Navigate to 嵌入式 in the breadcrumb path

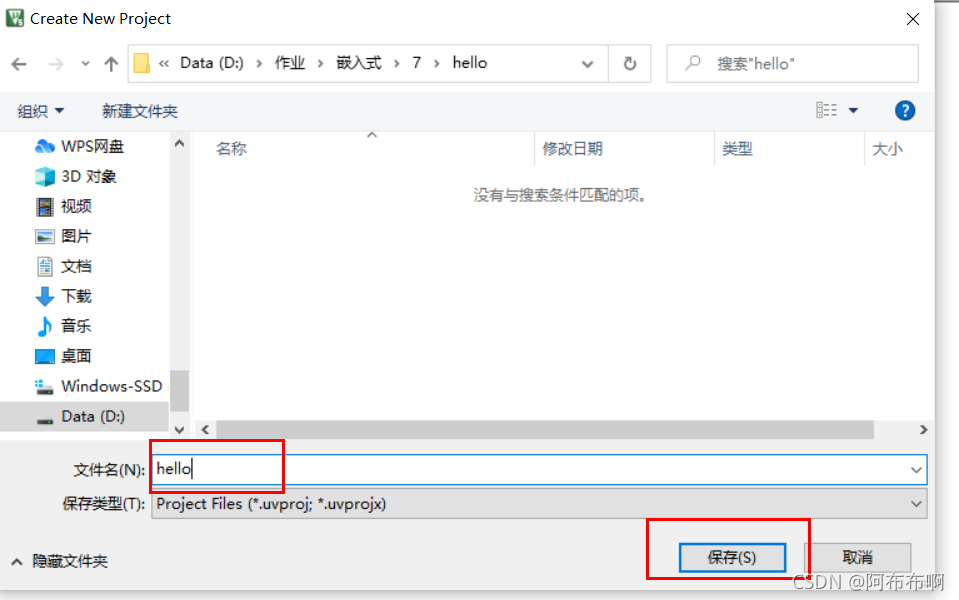pos(359,62)
